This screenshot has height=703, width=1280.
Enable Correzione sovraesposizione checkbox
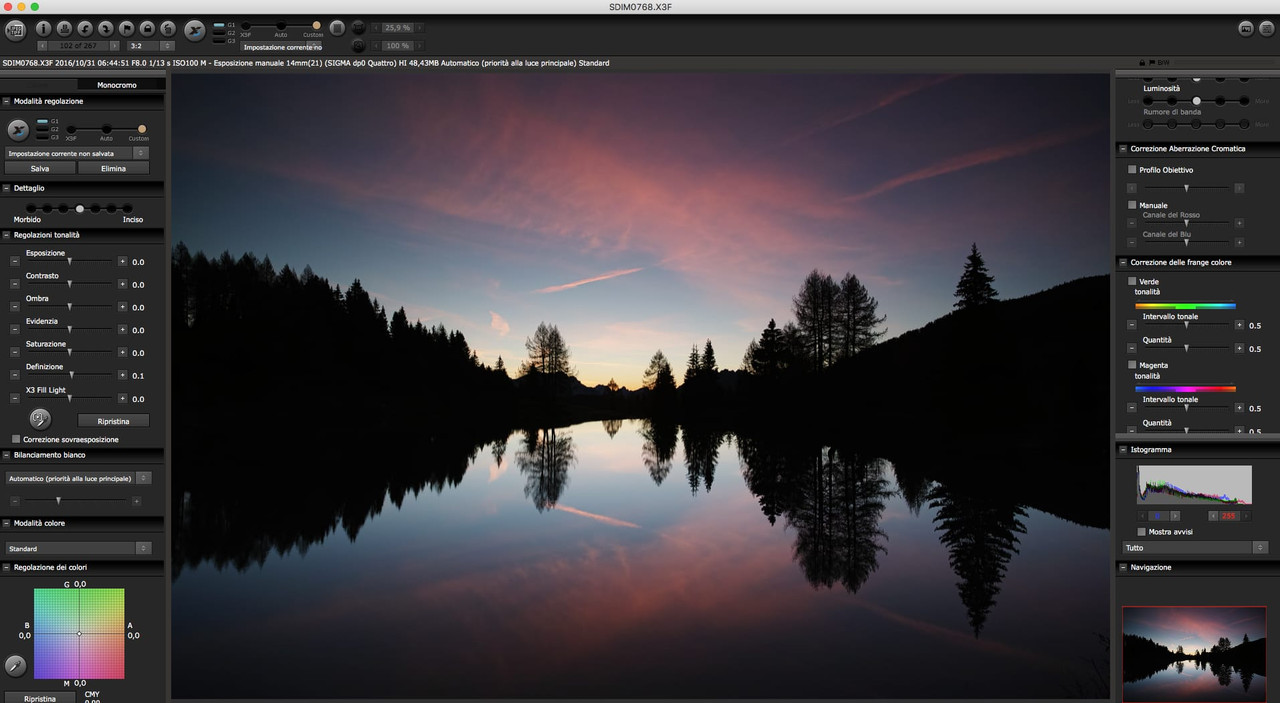tap(16, 439)
